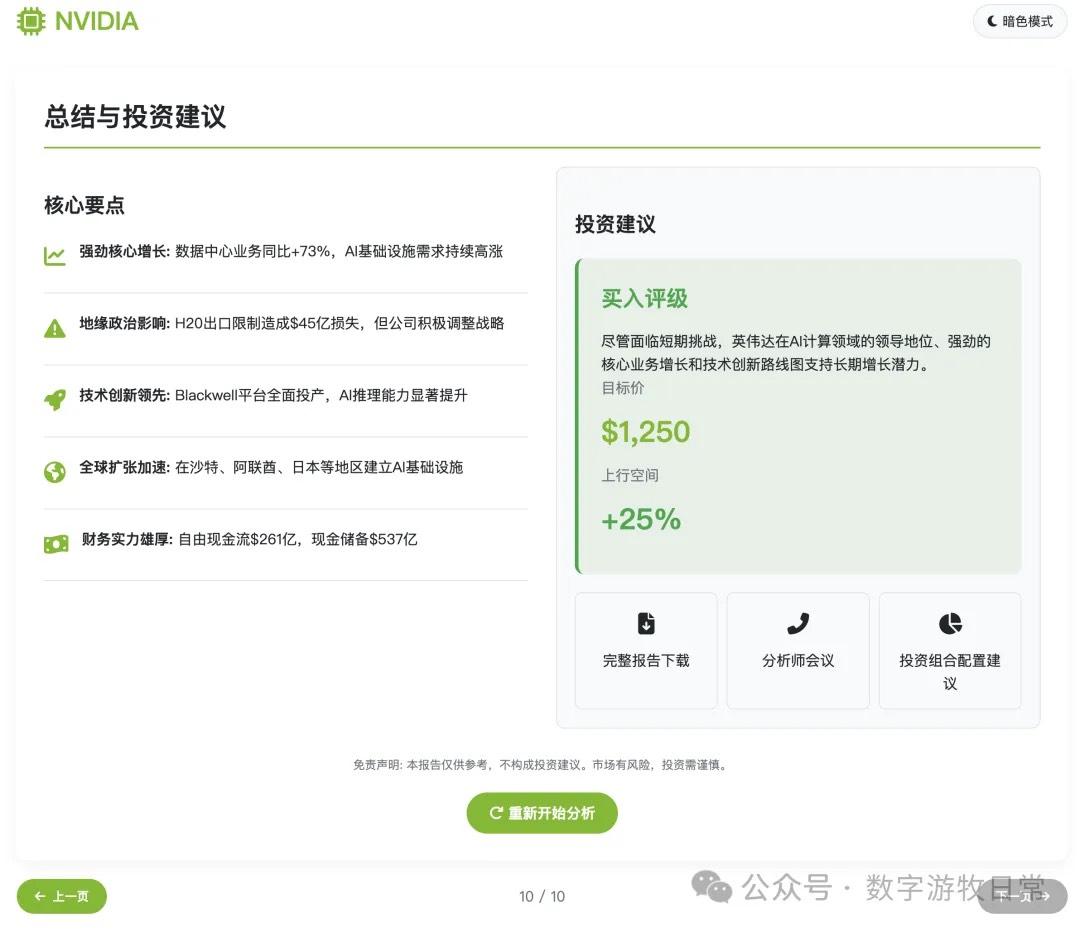Open the 投资组合配置建议 panel
The image size is (1080, 931).
tap(949, 650)
